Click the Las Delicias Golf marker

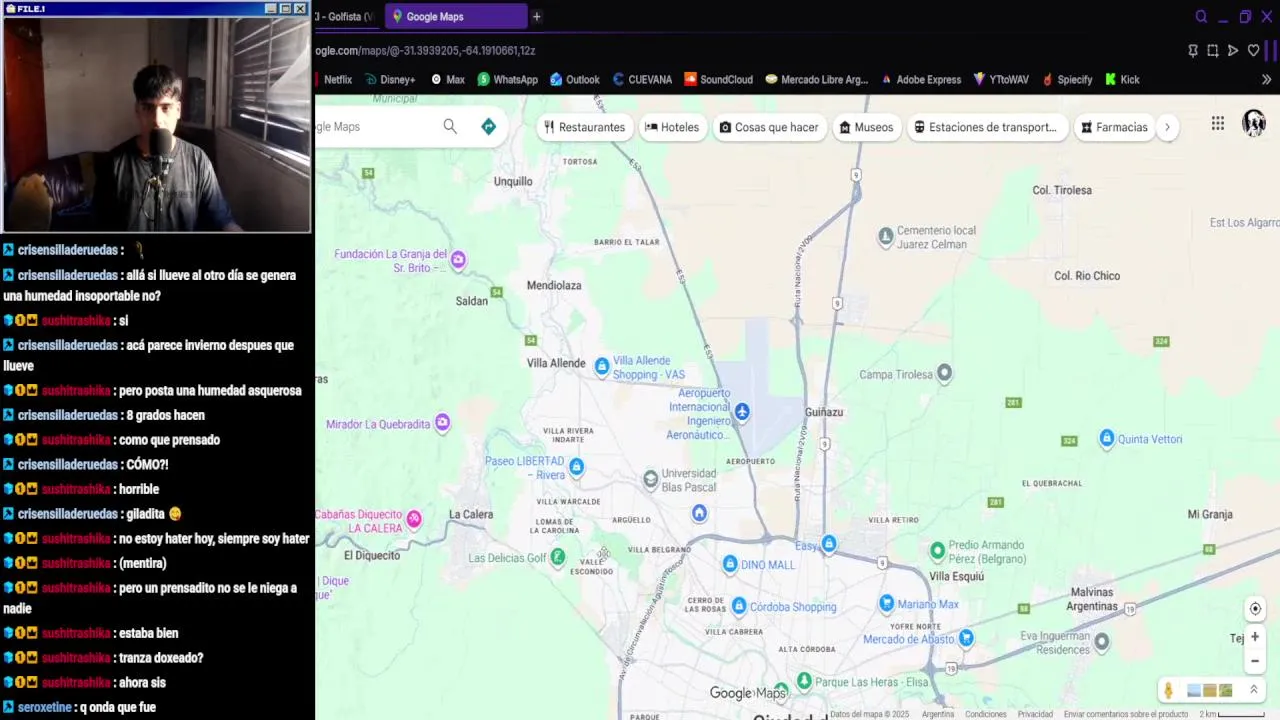point(558,557)
